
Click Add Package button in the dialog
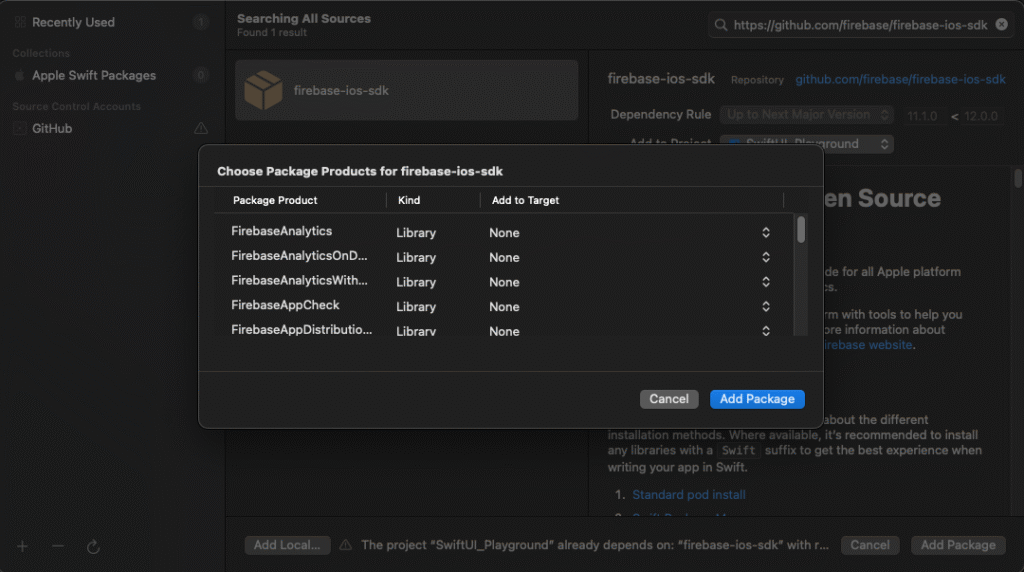(x=757, y=399)
